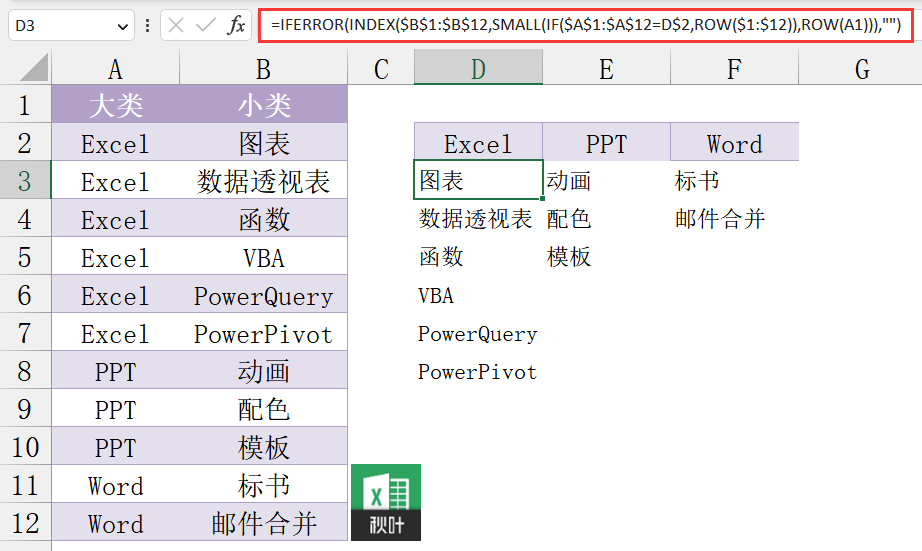The width and height of the screenshot is (922, 551).
Task: Click cell B12 containing 邮件合并
Action: 263,523
